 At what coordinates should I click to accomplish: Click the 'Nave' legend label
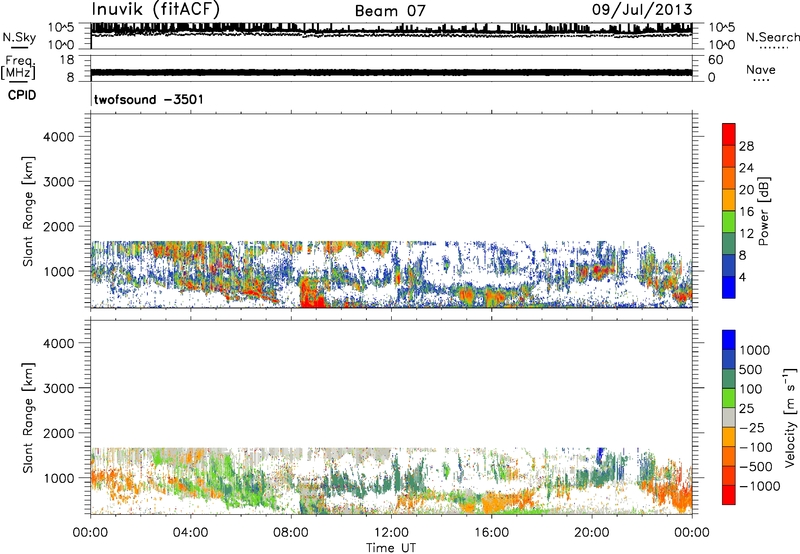point(761,70)
